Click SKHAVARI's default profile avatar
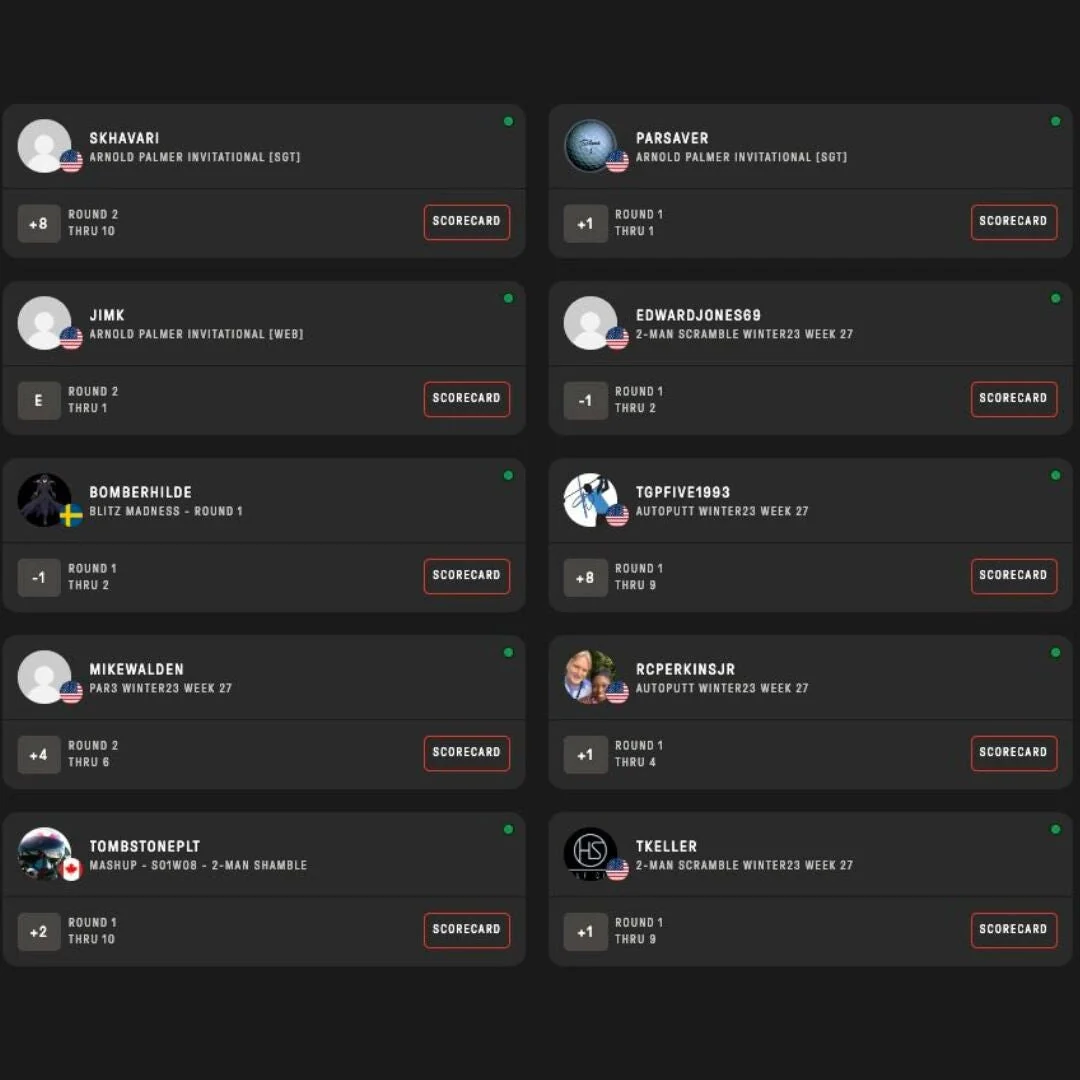The image size is (1080, 1080). click(x=44, y=146)
